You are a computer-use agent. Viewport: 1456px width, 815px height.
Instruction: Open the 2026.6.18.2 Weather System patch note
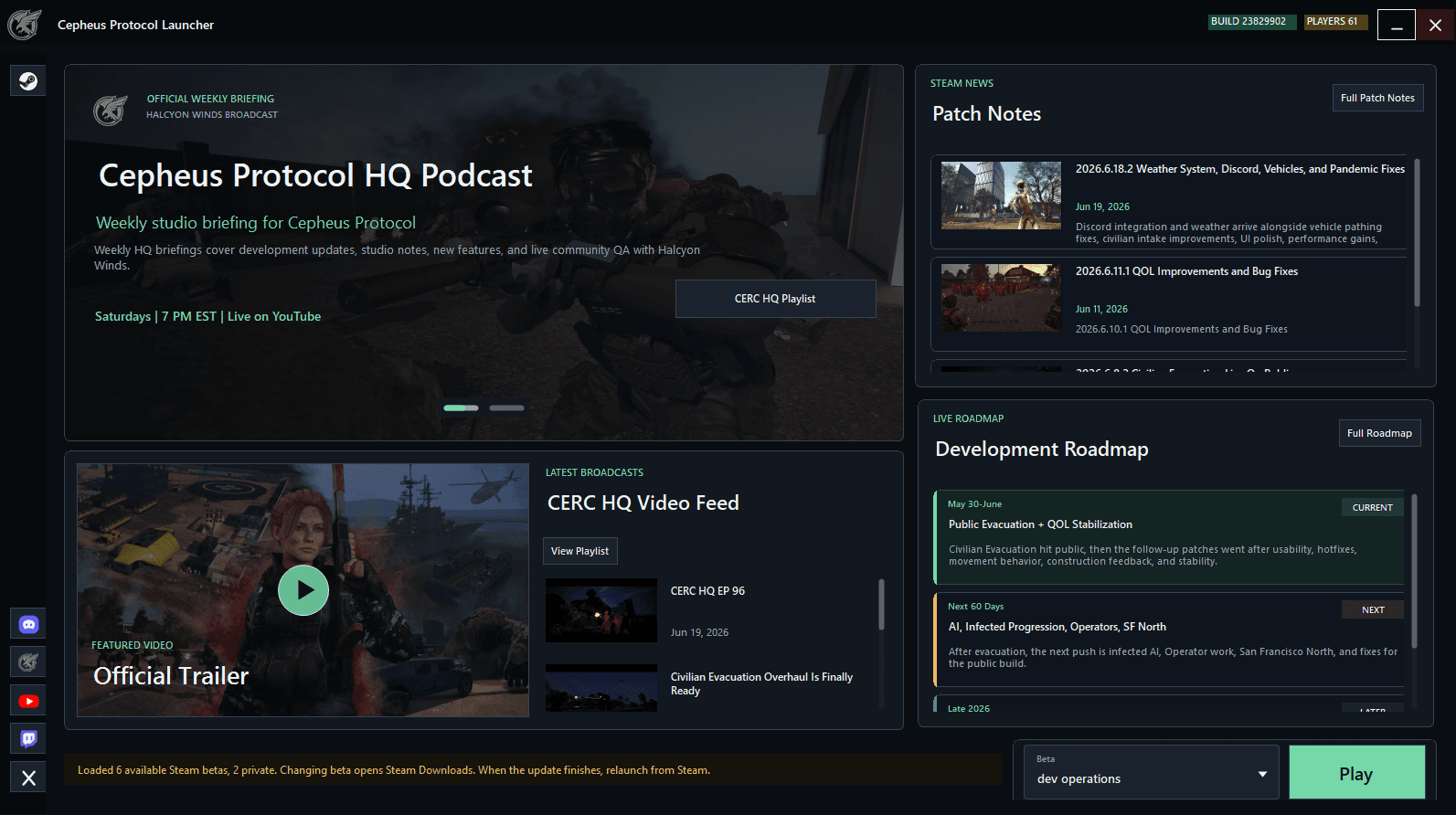[x=1170, y=203]
